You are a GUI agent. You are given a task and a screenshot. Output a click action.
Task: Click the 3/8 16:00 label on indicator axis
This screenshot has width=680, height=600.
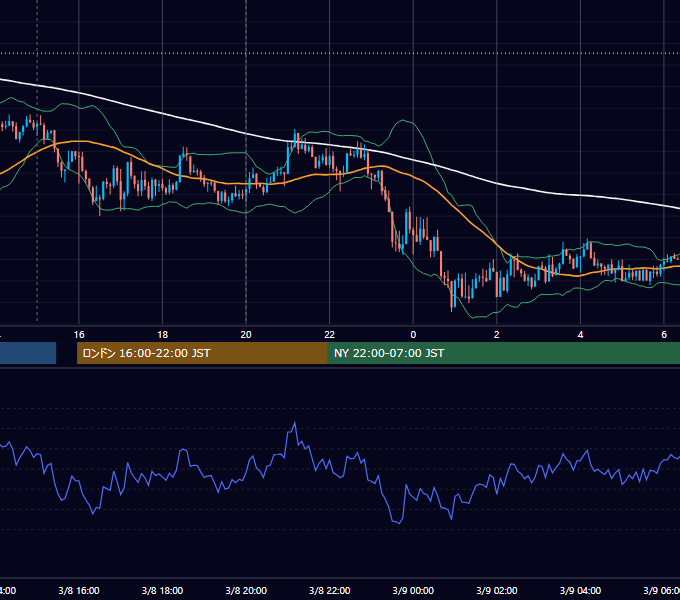point(79,590)
